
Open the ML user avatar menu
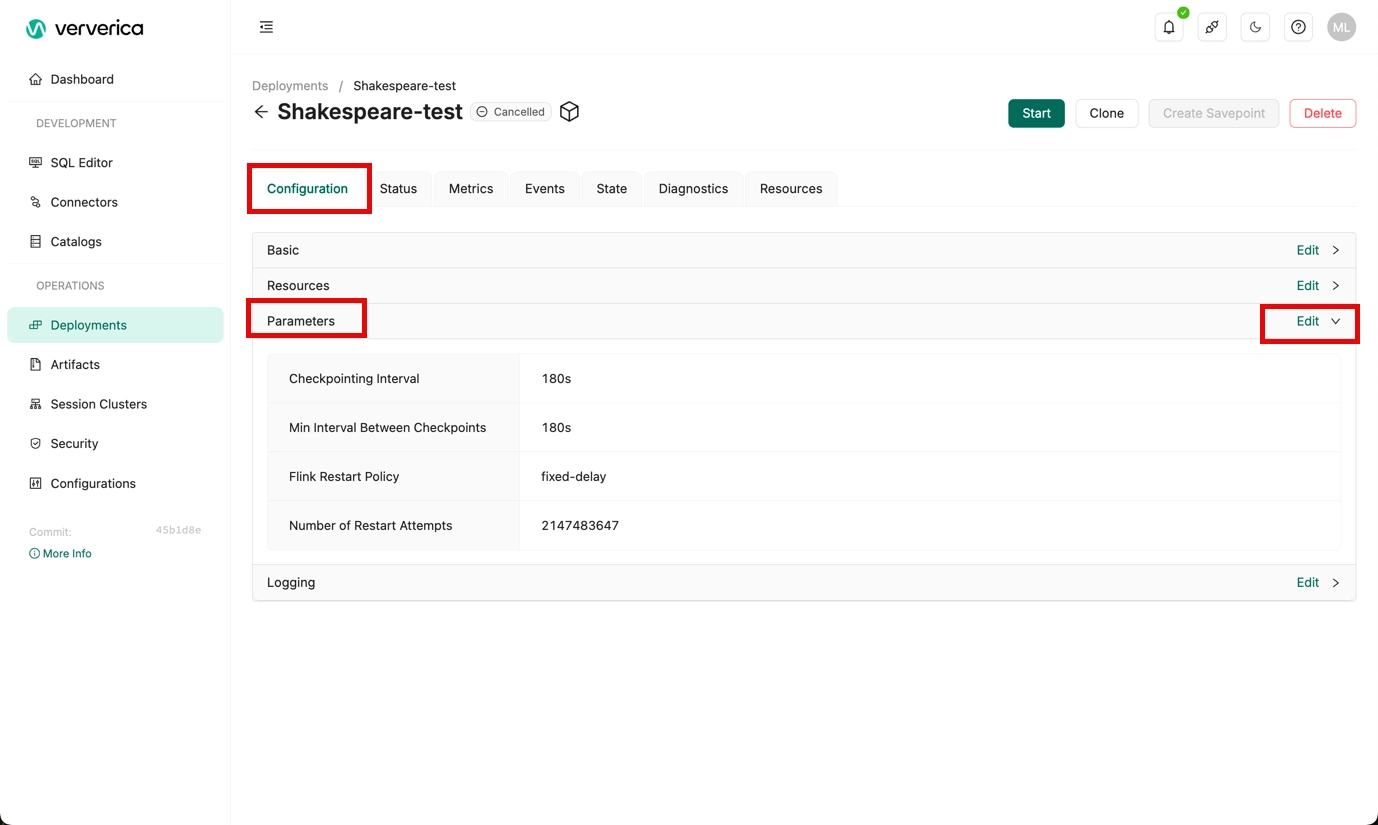click(1341, 27)
